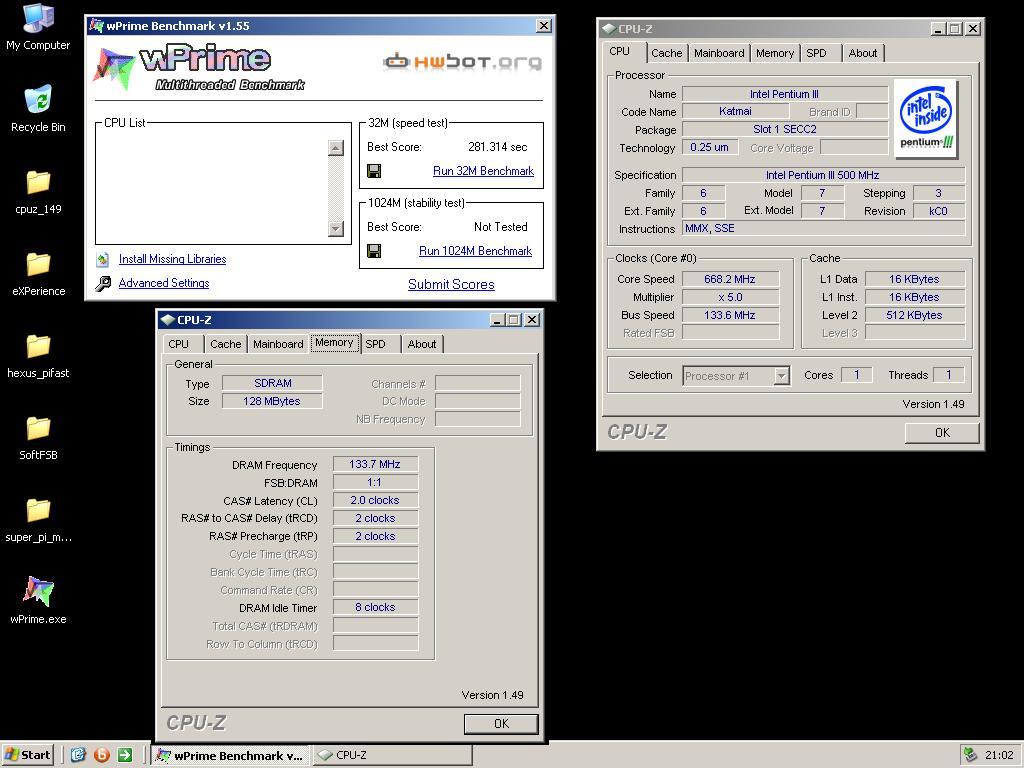The image size is (1024, 768).
Task: Click the Advanced Settings wrench icon
Action: click(103, 283)
